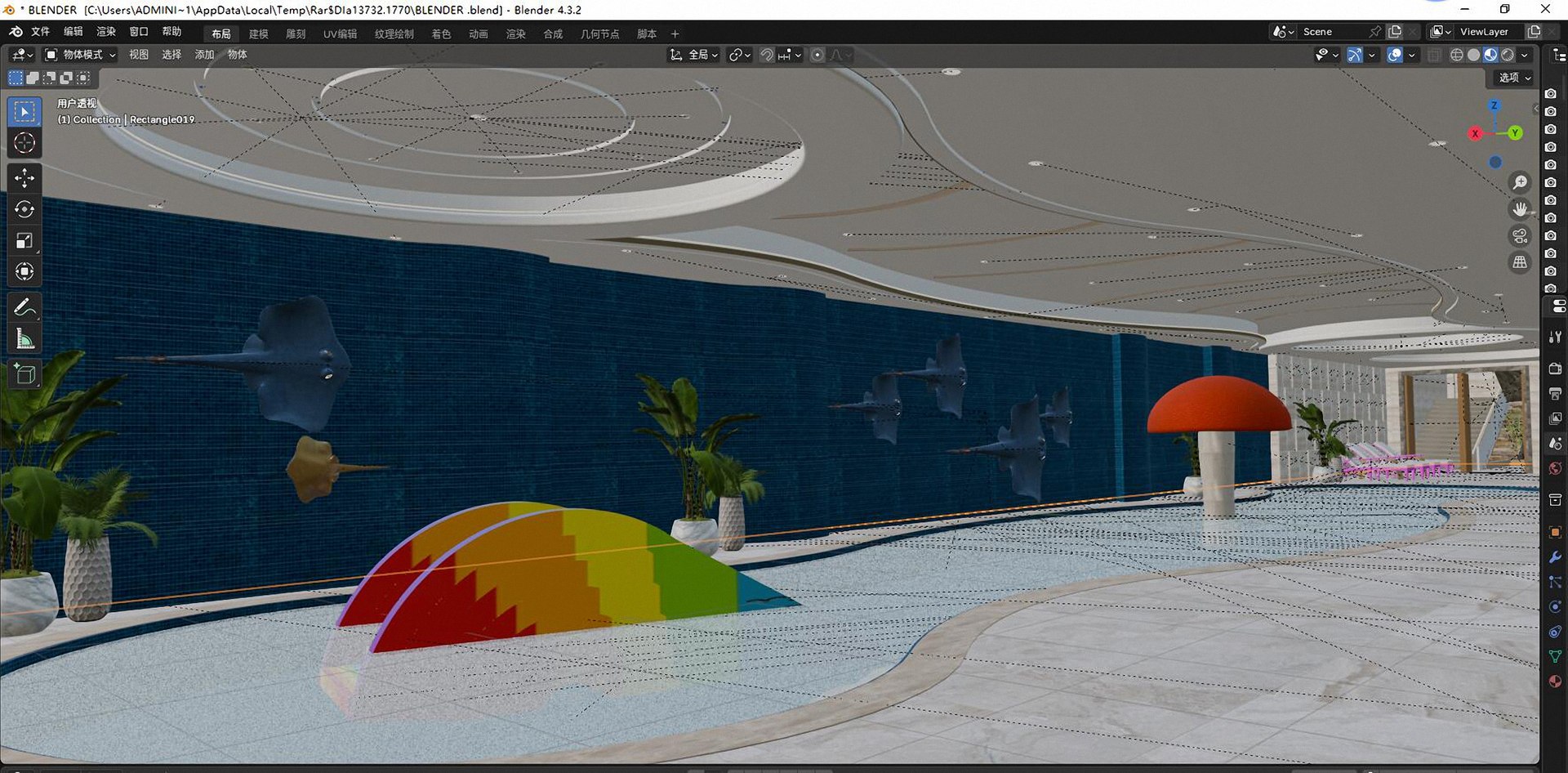The height and width of the screenshot is (773, 1568).
Task: Choose the Add Cube tool
Action: tap(24, 374)
